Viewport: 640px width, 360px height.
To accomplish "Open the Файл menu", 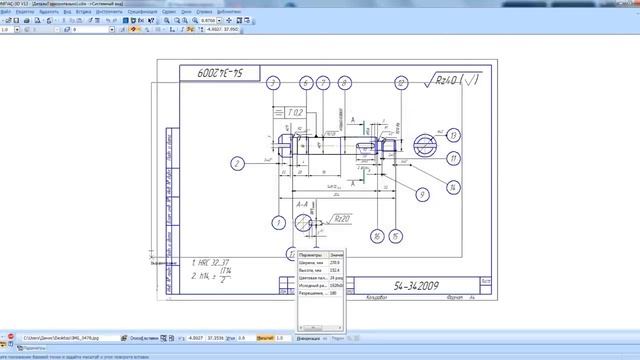I will tap(6, 12).
